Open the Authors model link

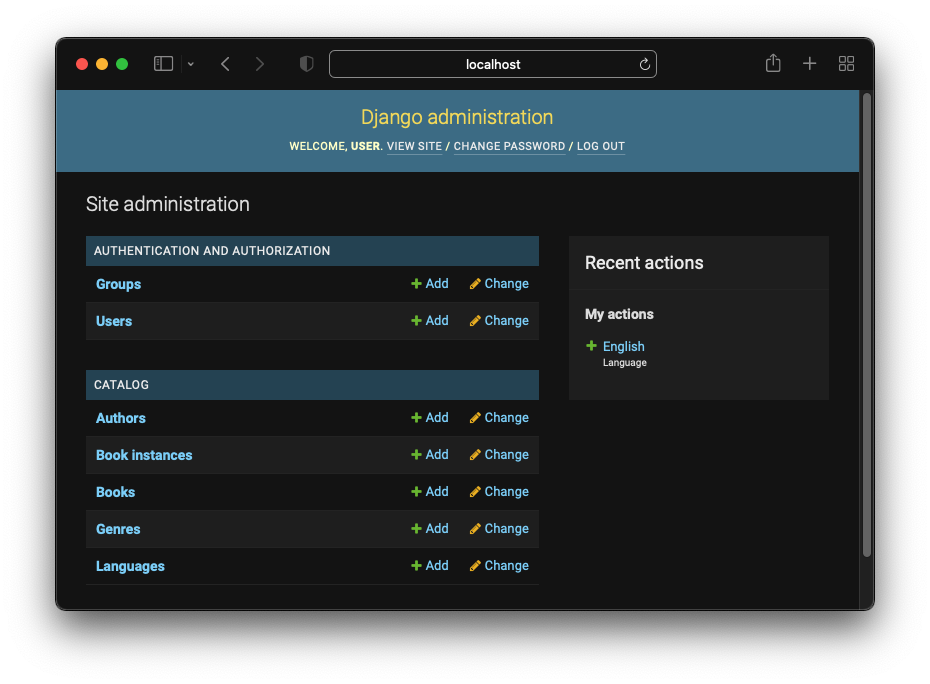click(120, 418)
